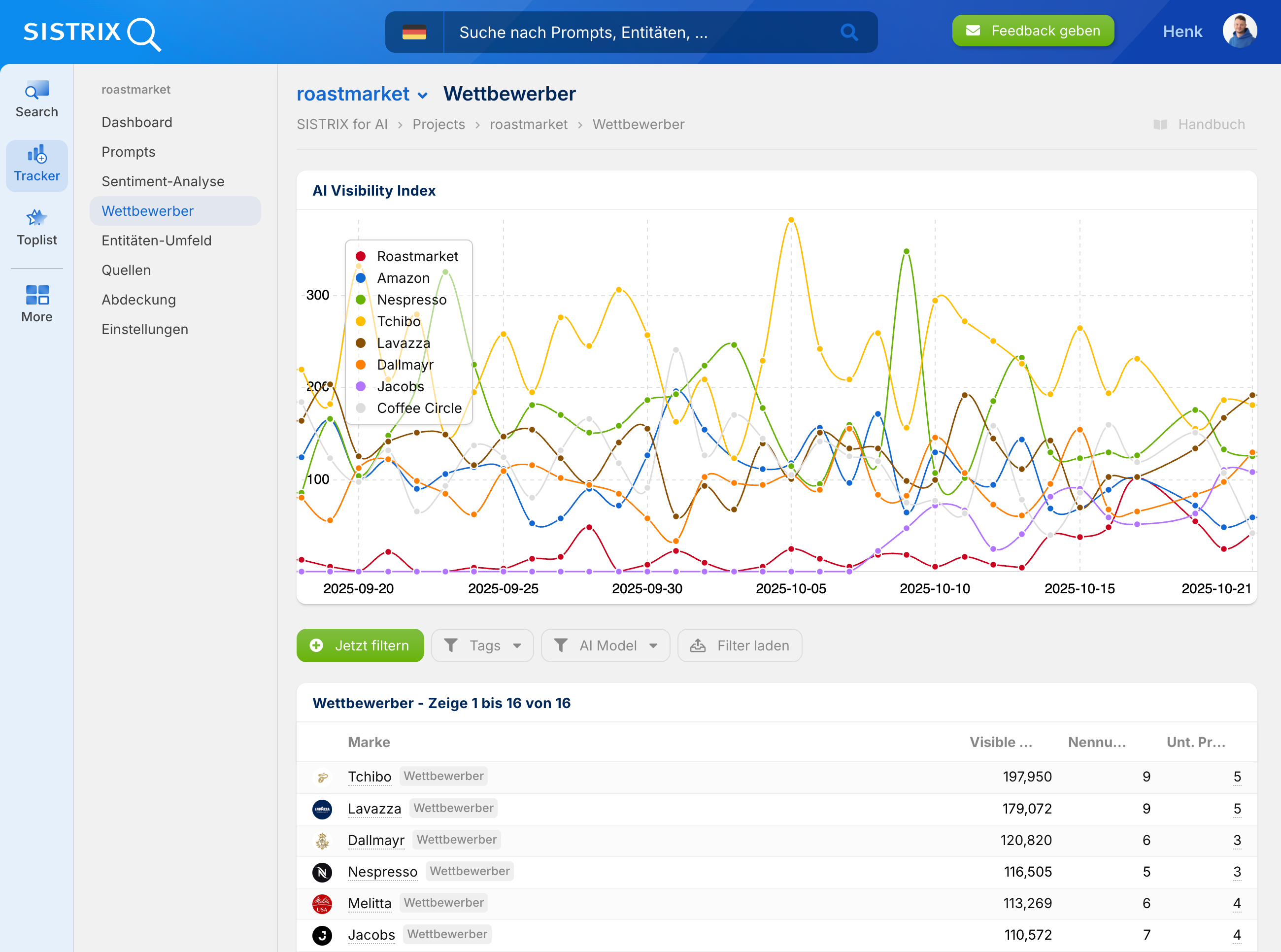Open the Projects breadcrumb link
Screen dimensions: 1281x952
click(x=438, y=124)
